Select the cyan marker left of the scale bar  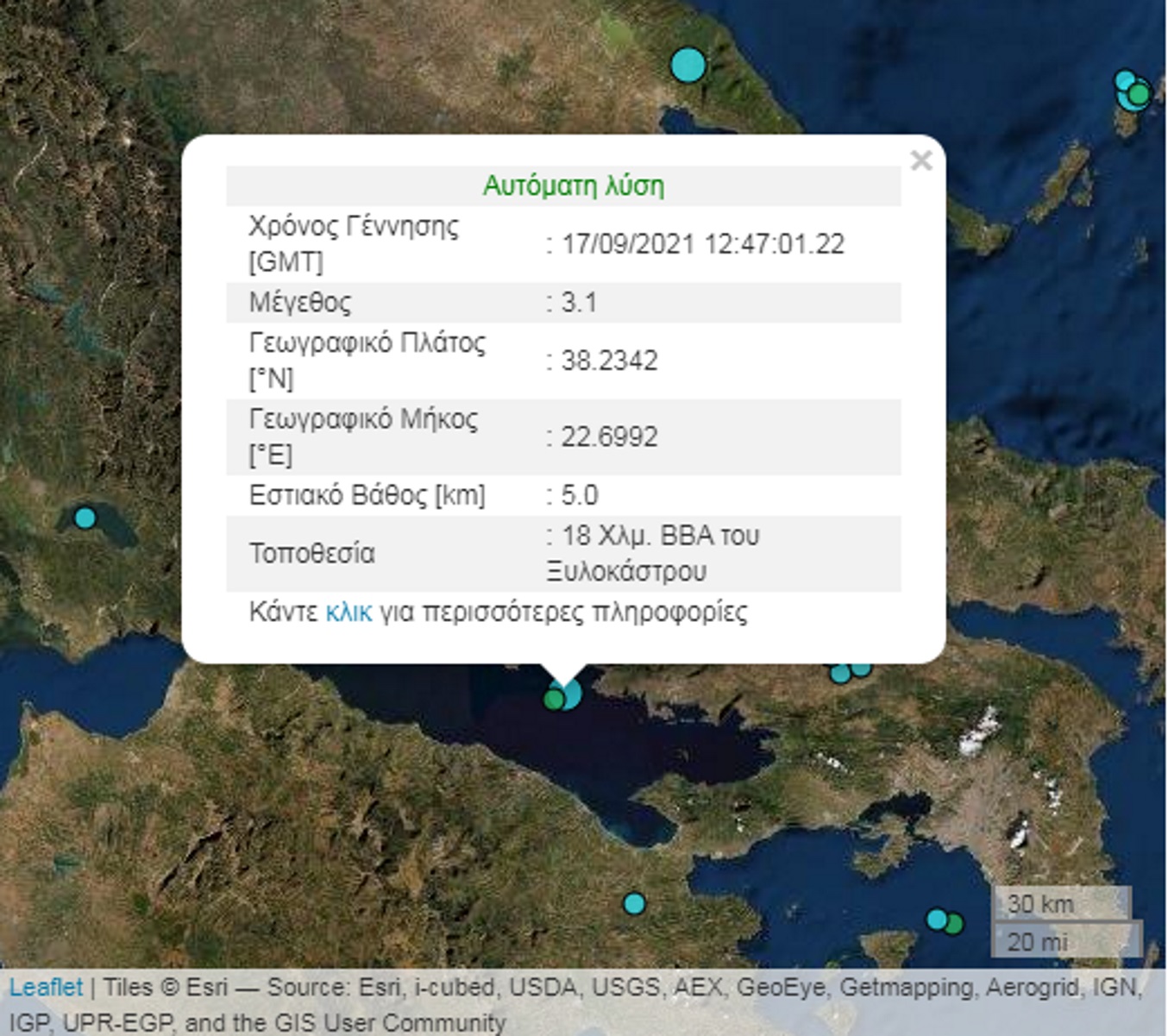coord(936,920)
